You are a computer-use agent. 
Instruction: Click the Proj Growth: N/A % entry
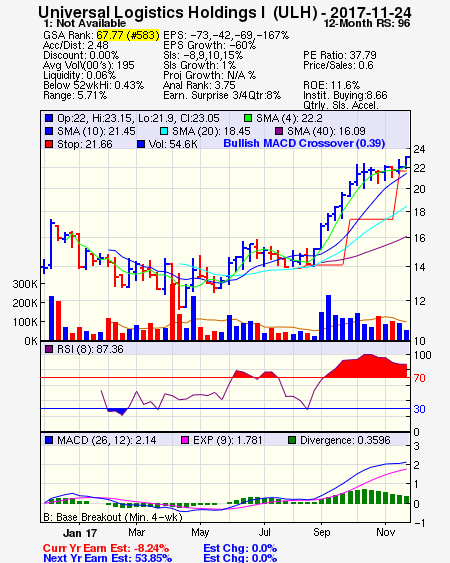pyautogui.click(x=209, y=75)
